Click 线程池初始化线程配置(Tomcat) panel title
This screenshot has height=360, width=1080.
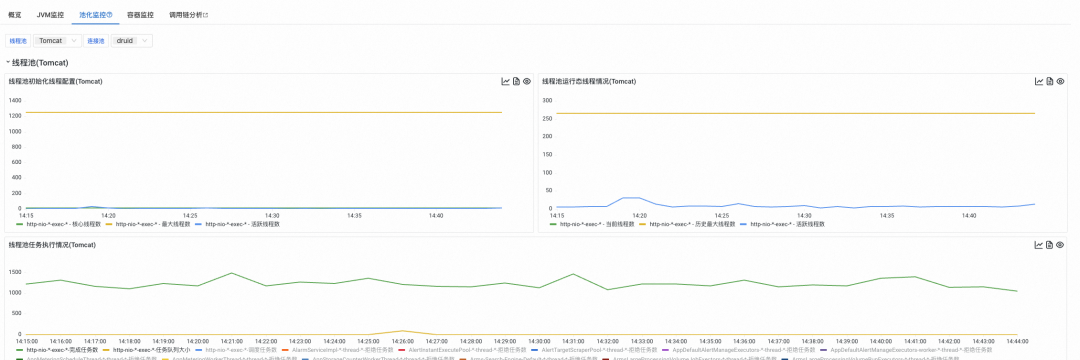(x=55, y=81)
